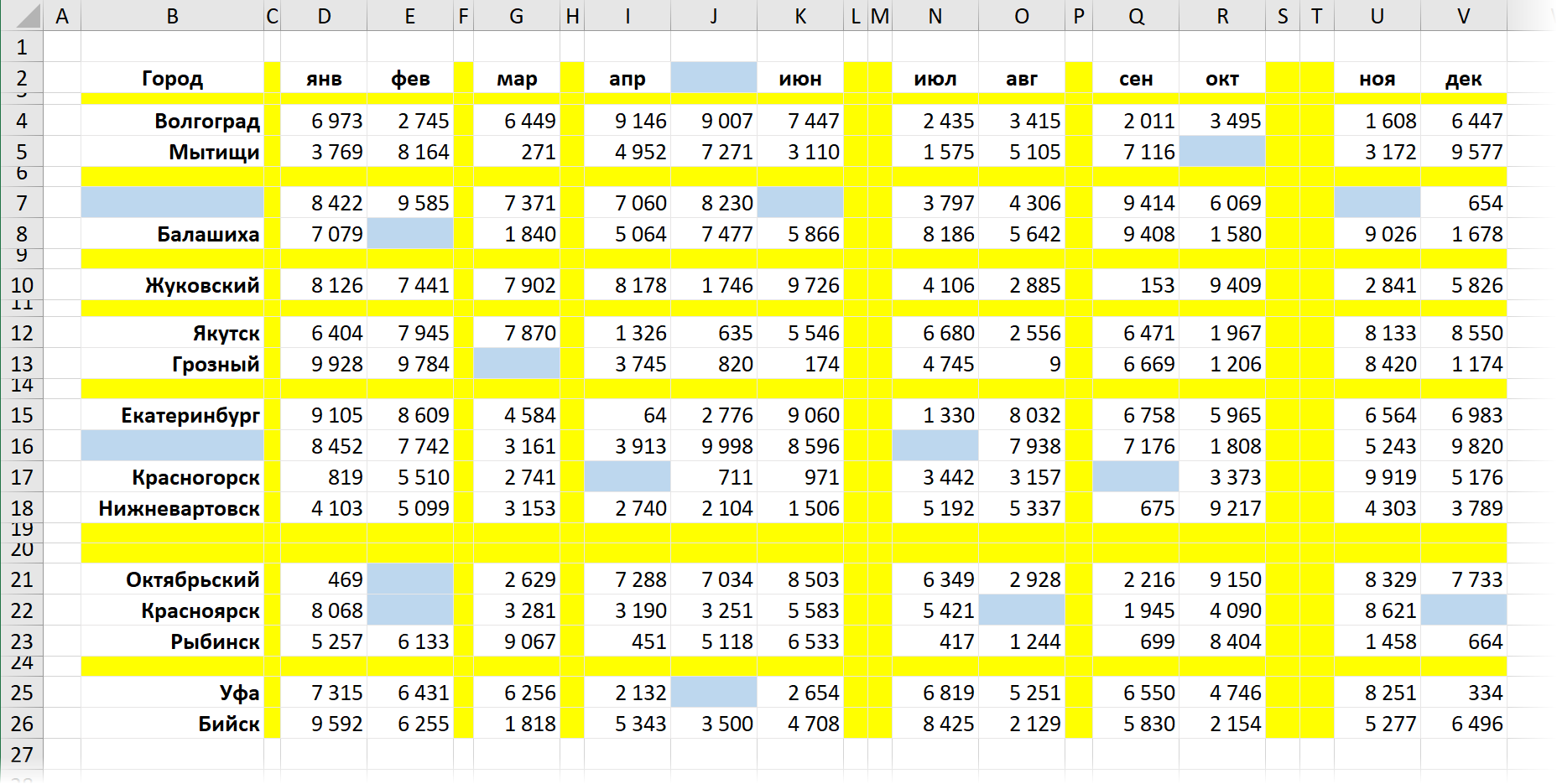Click Рыбинск's мар value 9 067
Screen dimensions: 1557x784
pyautogui.click(x=516, y=641)
